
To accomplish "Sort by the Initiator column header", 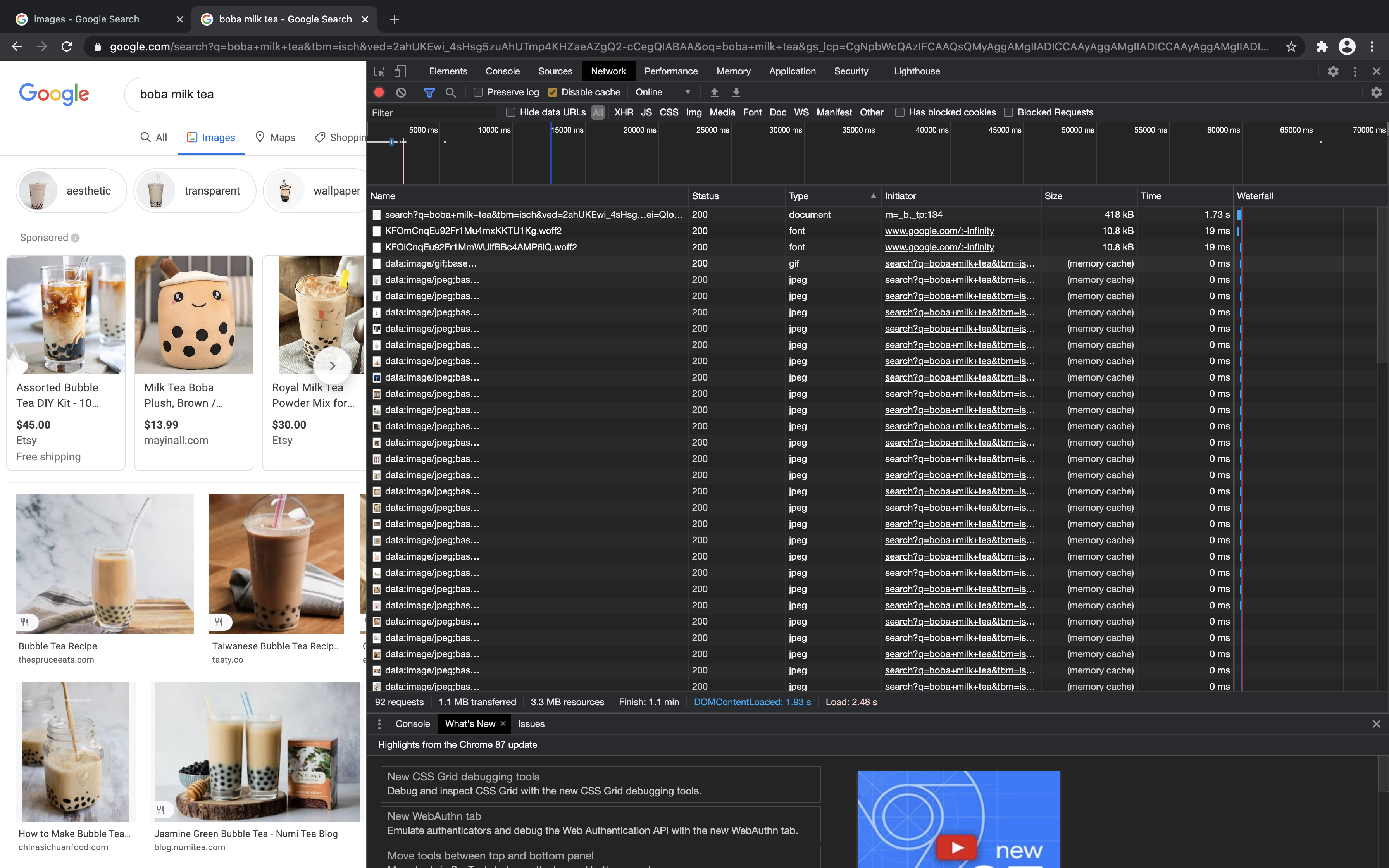I will pos(961,196).
